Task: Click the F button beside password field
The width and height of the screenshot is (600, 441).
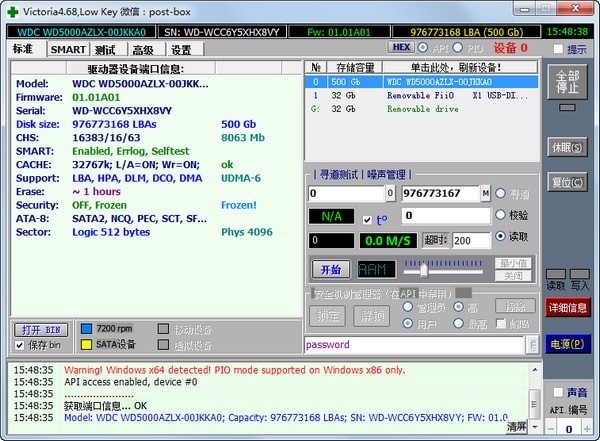Action: (x=532, y=345)
